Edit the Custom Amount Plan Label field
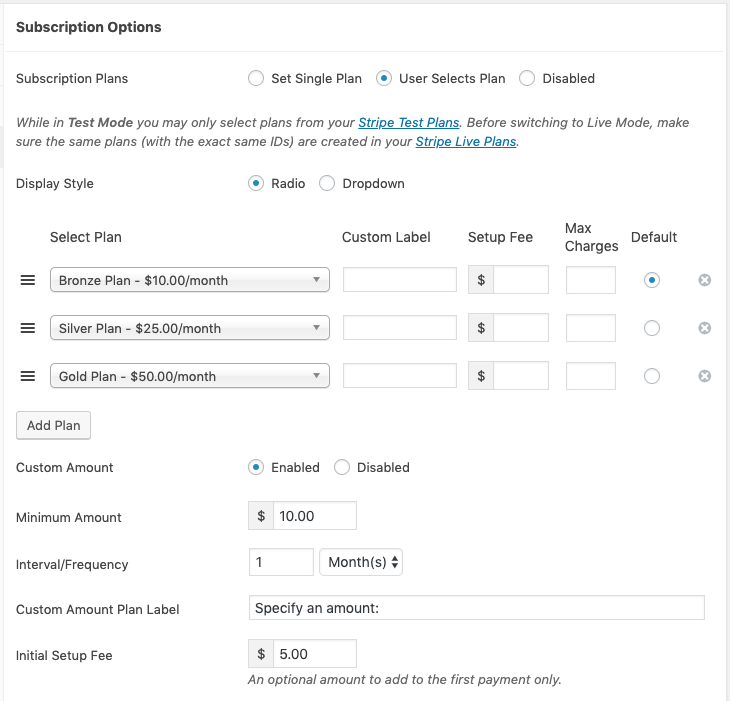This screenshot has width=730, height=701. coord(477,608)
